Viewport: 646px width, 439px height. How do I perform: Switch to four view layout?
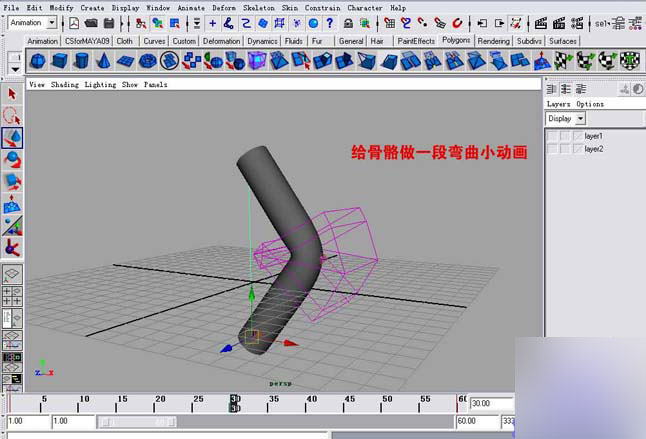[12, 296]
